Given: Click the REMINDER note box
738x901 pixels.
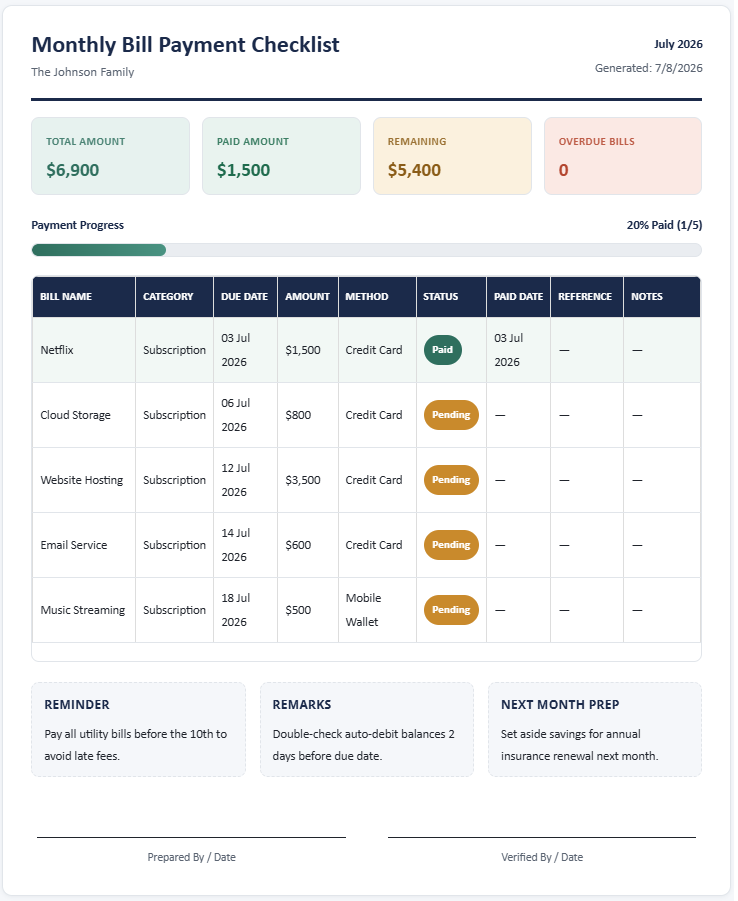Looking at the screenshot, I should pyautogui.click(x=139, y=730).
